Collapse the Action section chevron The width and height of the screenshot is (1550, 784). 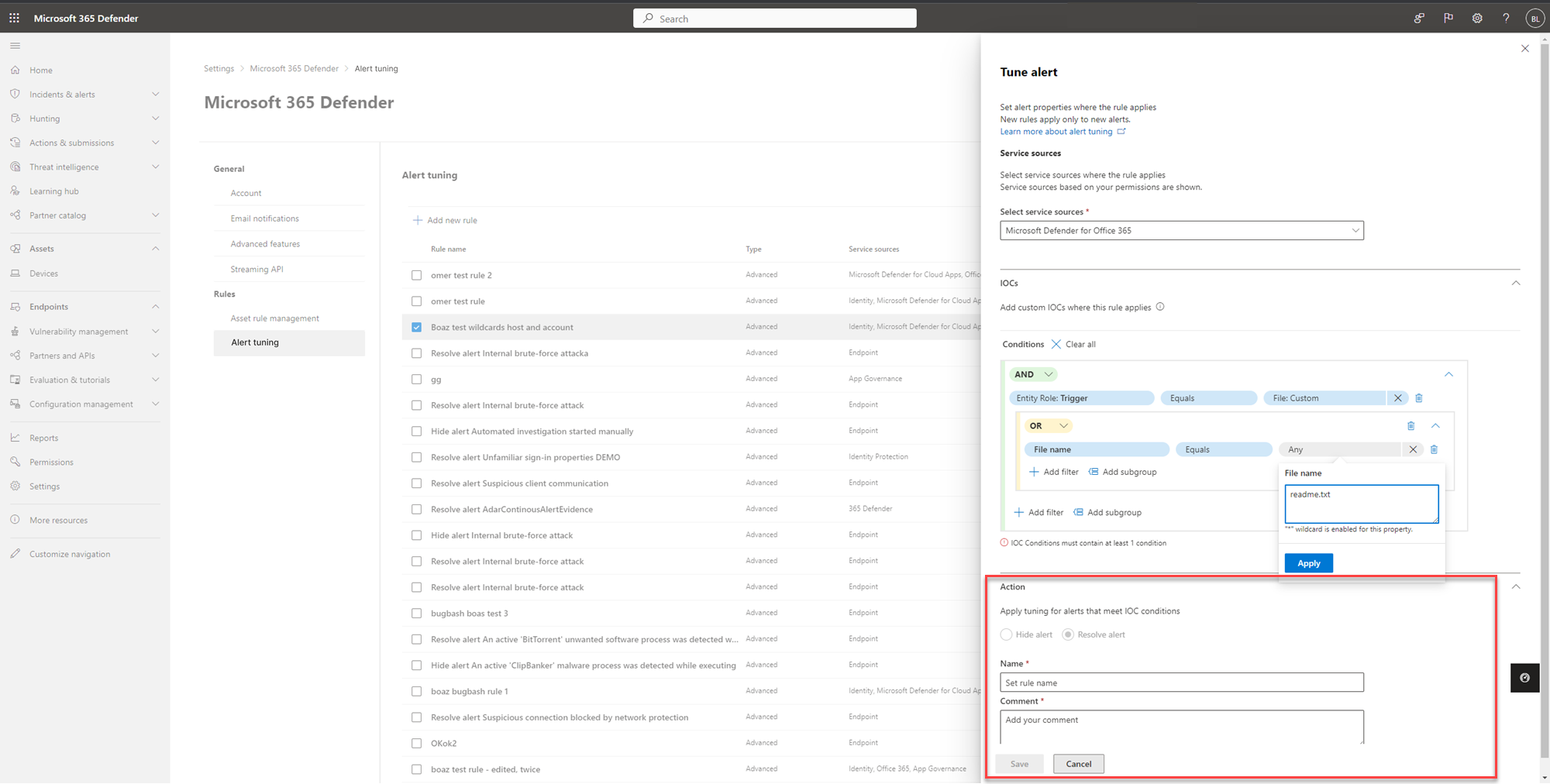tap(1516, 586)
